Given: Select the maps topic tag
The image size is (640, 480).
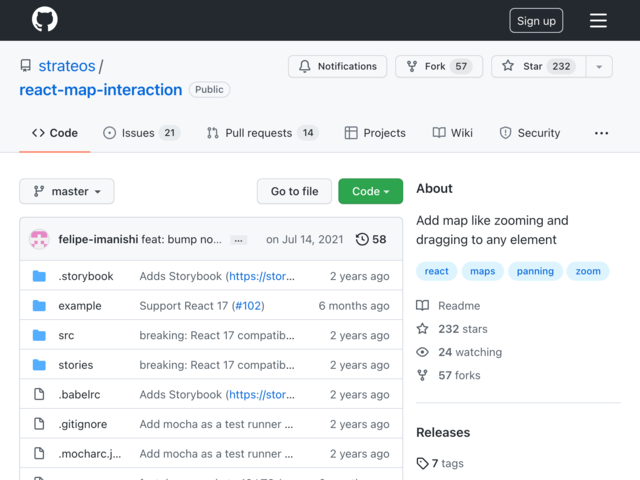Looking at the screenshot, I should (482, 271).
